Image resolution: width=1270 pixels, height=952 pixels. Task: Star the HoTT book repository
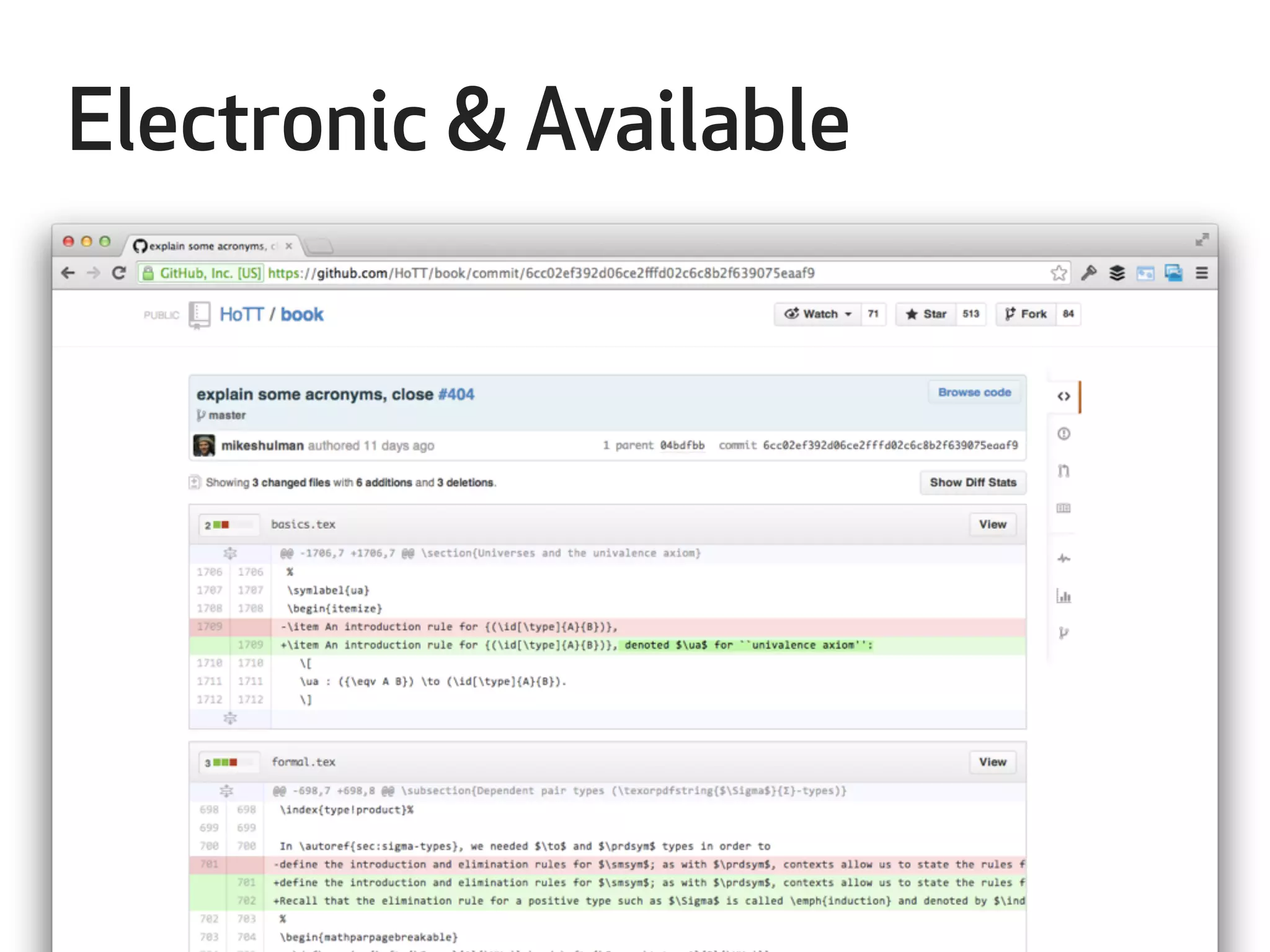pyautogui.click(x=926, y=314)
